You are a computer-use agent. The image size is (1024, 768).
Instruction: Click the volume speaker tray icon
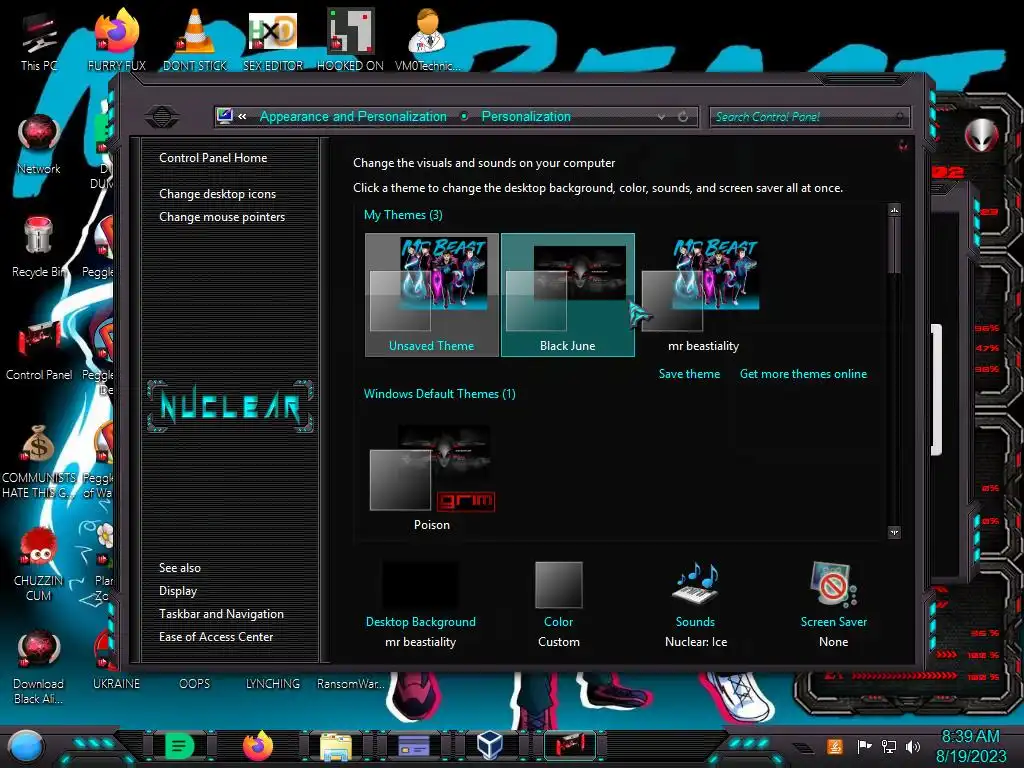(913, 746)
